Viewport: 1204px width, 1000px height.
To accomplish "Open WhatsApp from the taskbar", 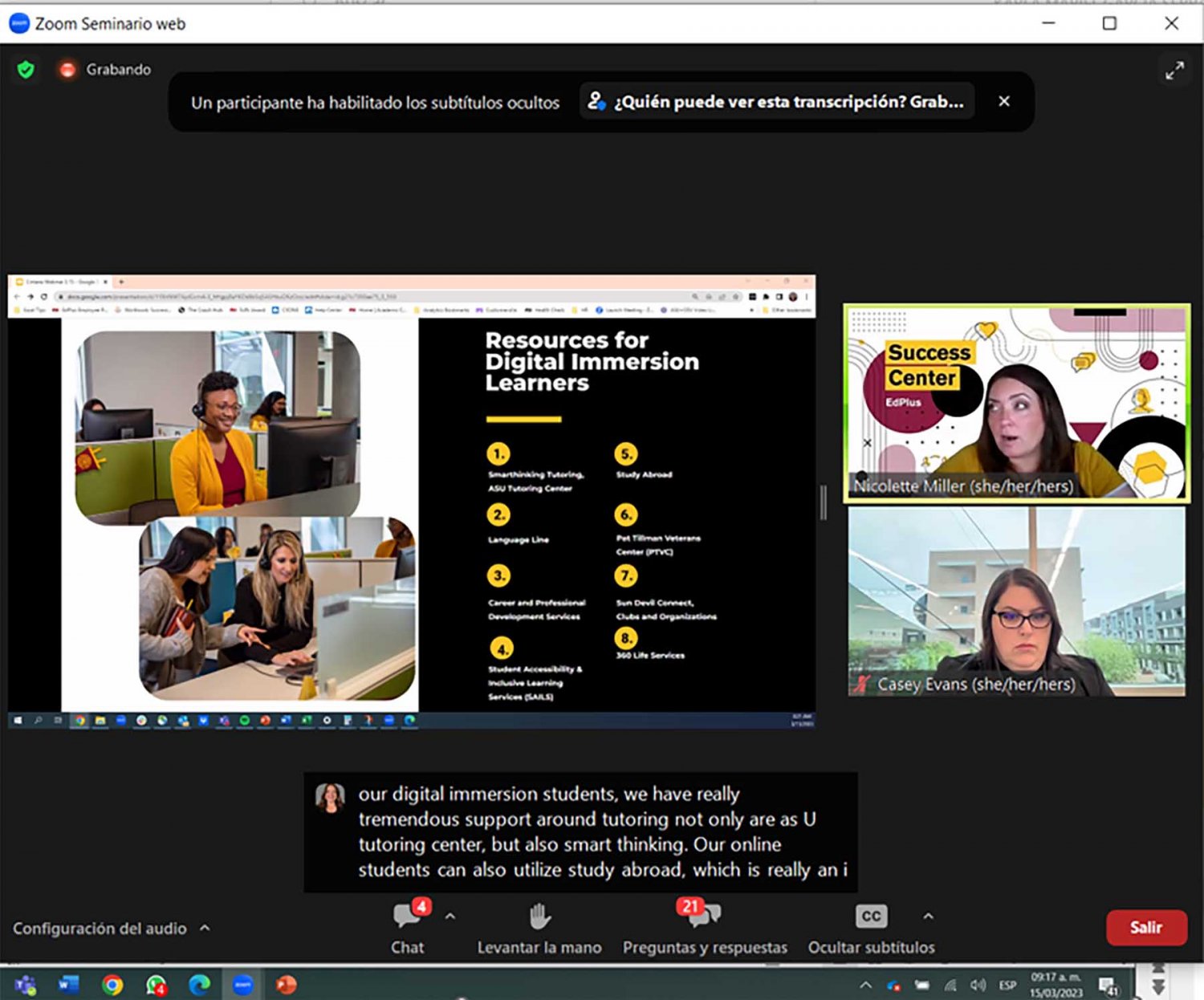I will pyautogui.click(x=156, y=985).
